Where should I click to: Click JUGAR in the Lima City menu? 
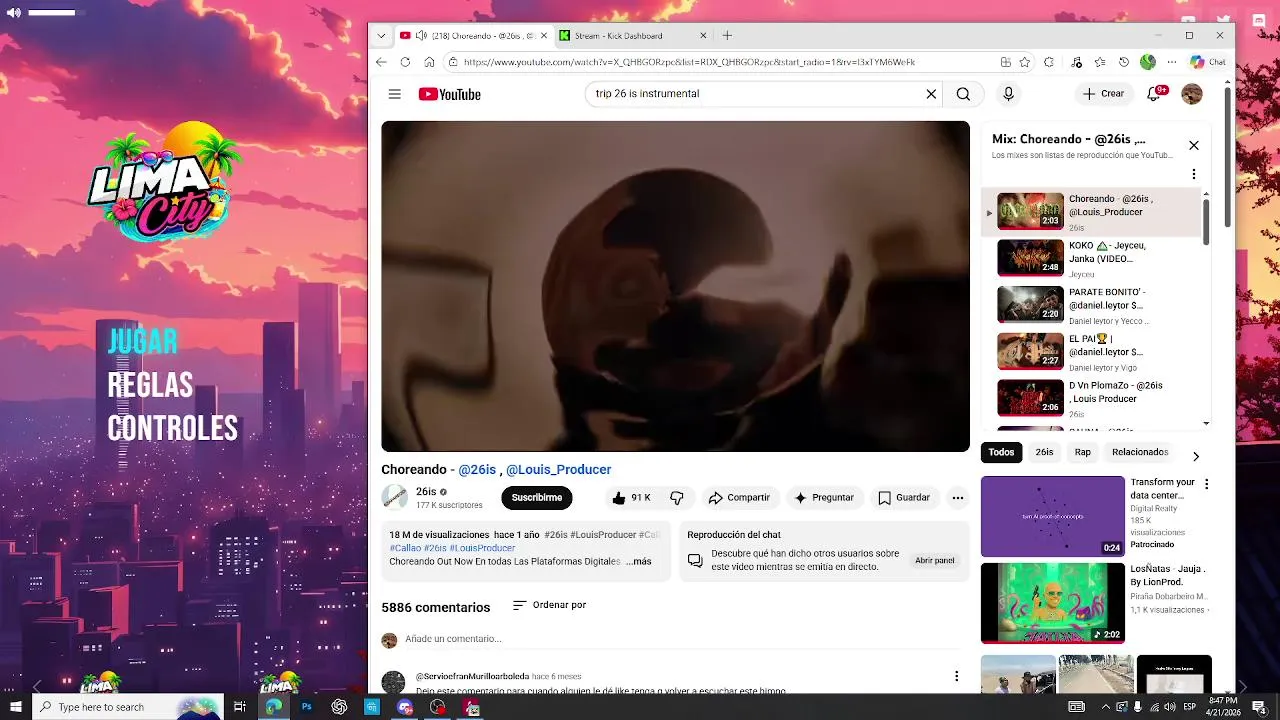click(142, 342)
